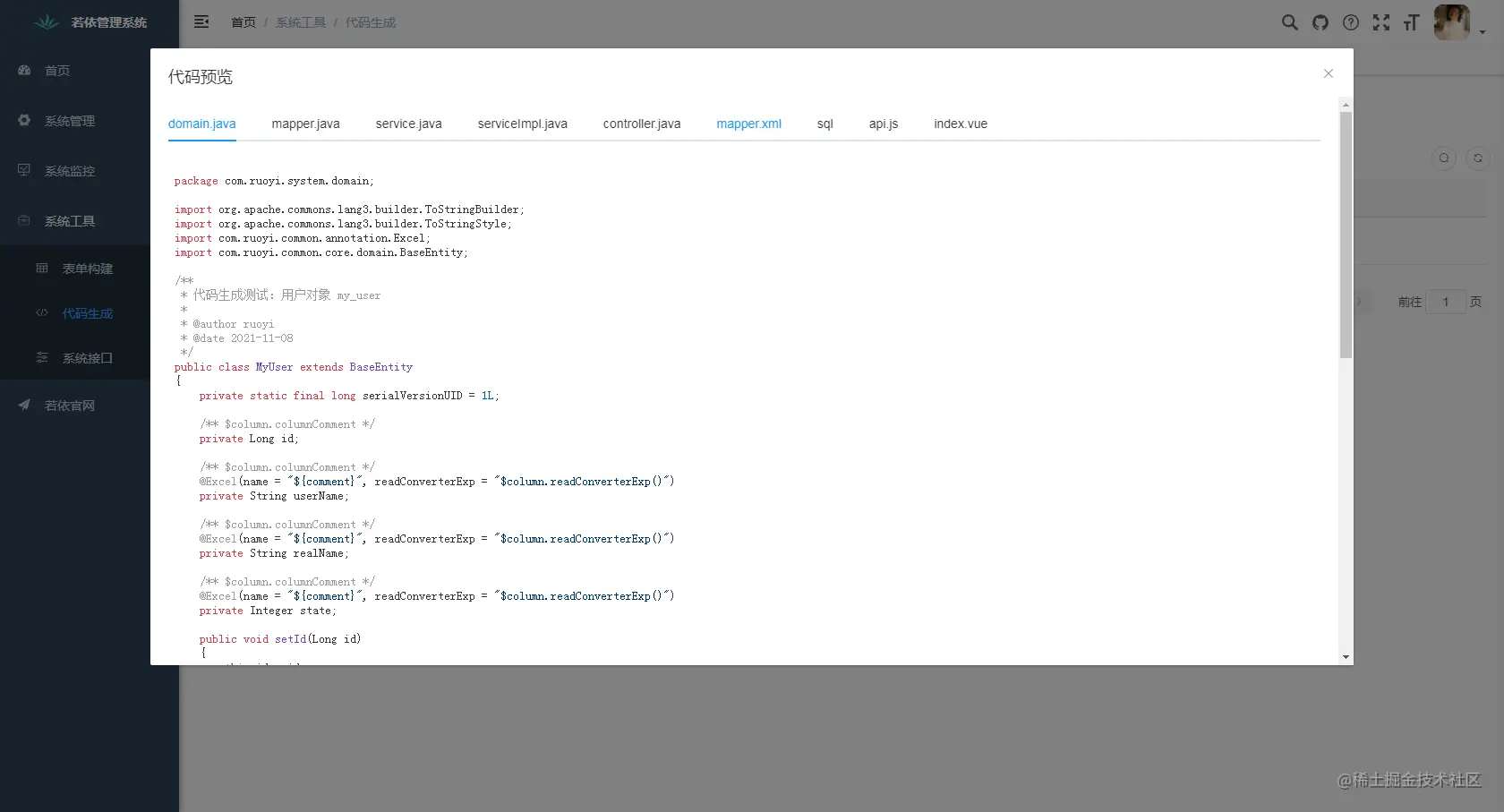The height and width of the screenshot is (812, 1504).
Task: Click the dialog scrollbar thumb
Action: pyautogui.click(x=1346, y=235)
